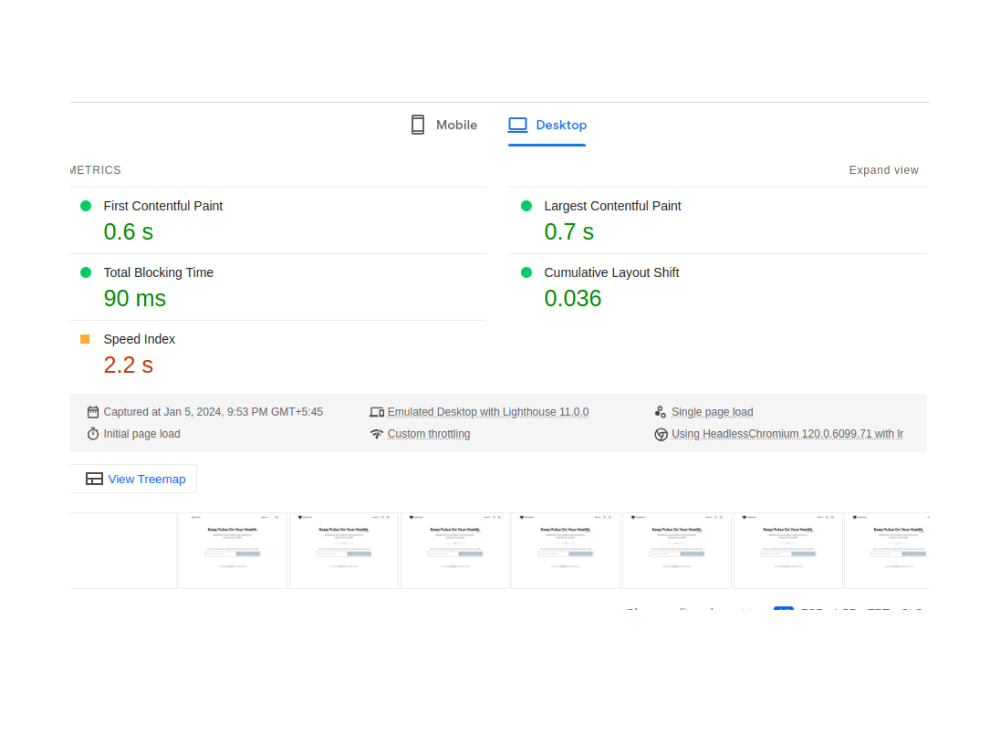Click the green dot beside Cumulative Layout Shift
The height and width of the screenshot is (750, 1000).
tap(526, 272)
